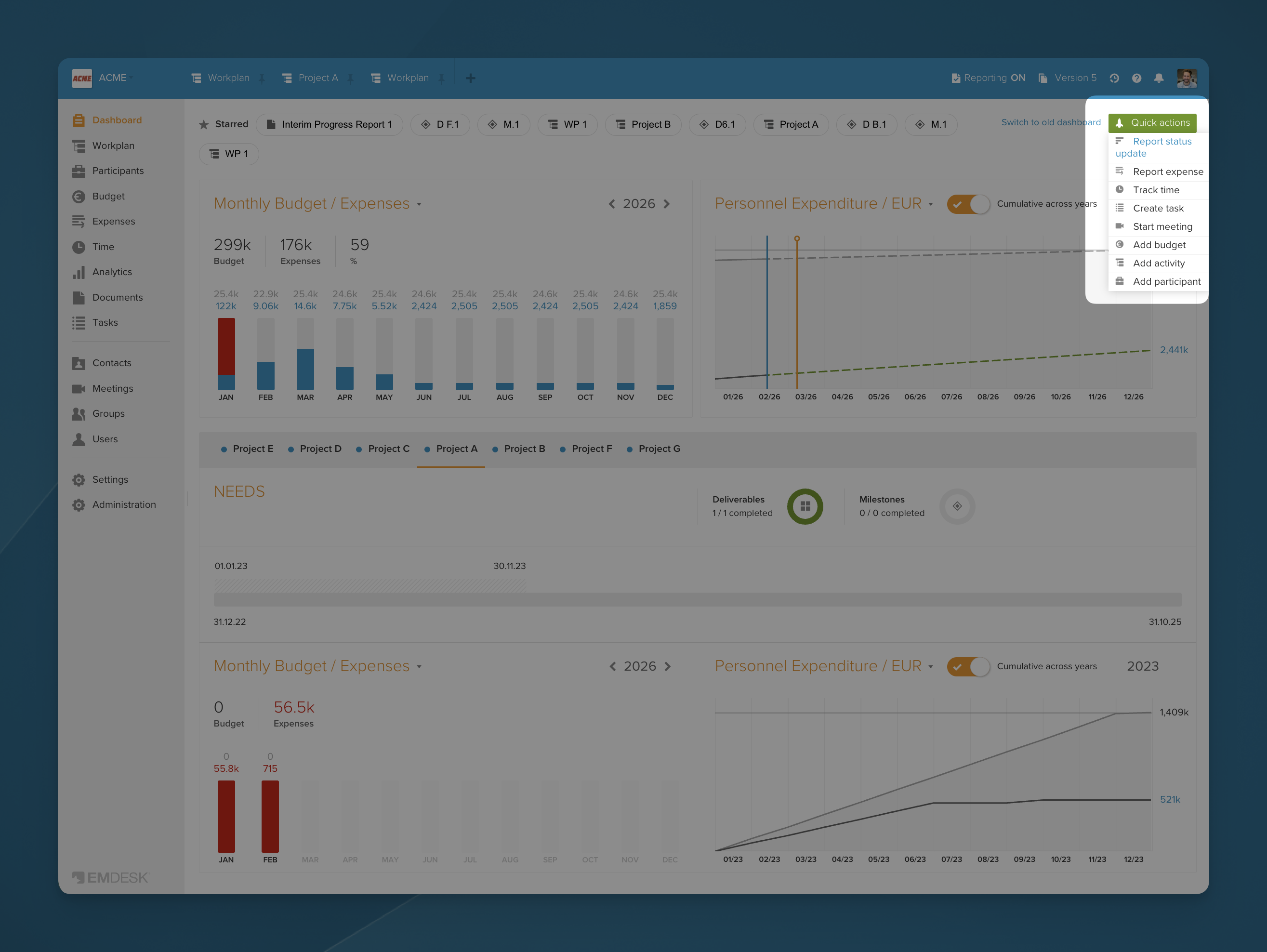Click the plus icon to add tab
This screenshot has height=952, width=1267.
470,79
